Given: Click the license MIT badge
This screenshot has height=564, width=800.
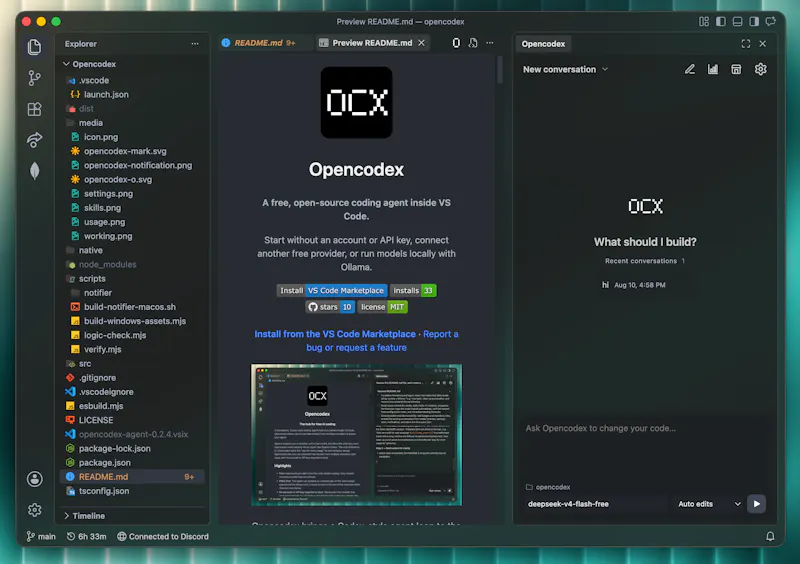Looking at the screenshot, I should (x=382, y=307).
